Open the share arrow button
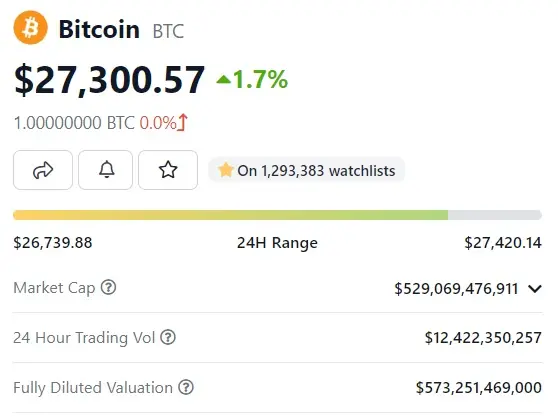 43,170
